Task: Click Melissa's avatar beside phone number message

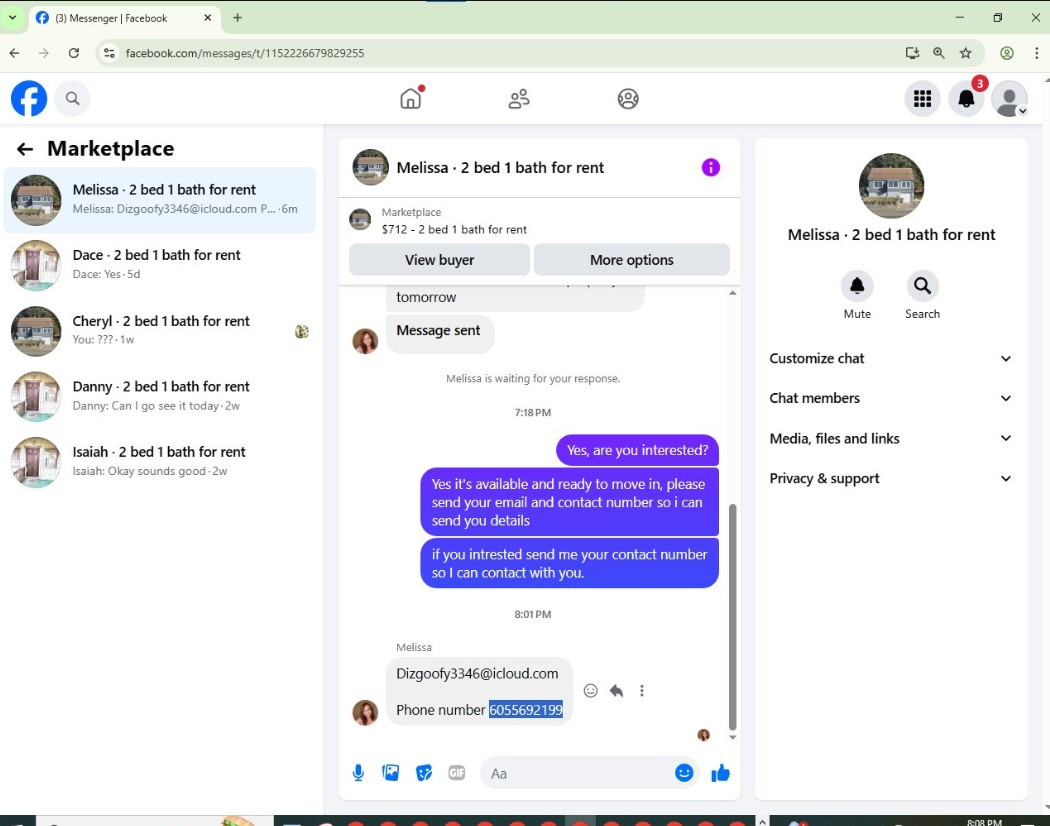Action: tap(365, 713)
